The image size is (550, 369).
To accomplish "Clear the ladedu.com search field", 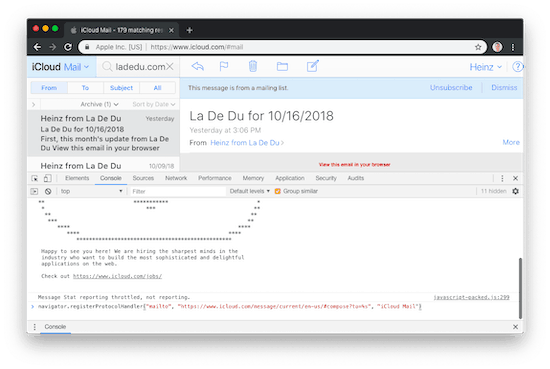I will coord(170,66).
